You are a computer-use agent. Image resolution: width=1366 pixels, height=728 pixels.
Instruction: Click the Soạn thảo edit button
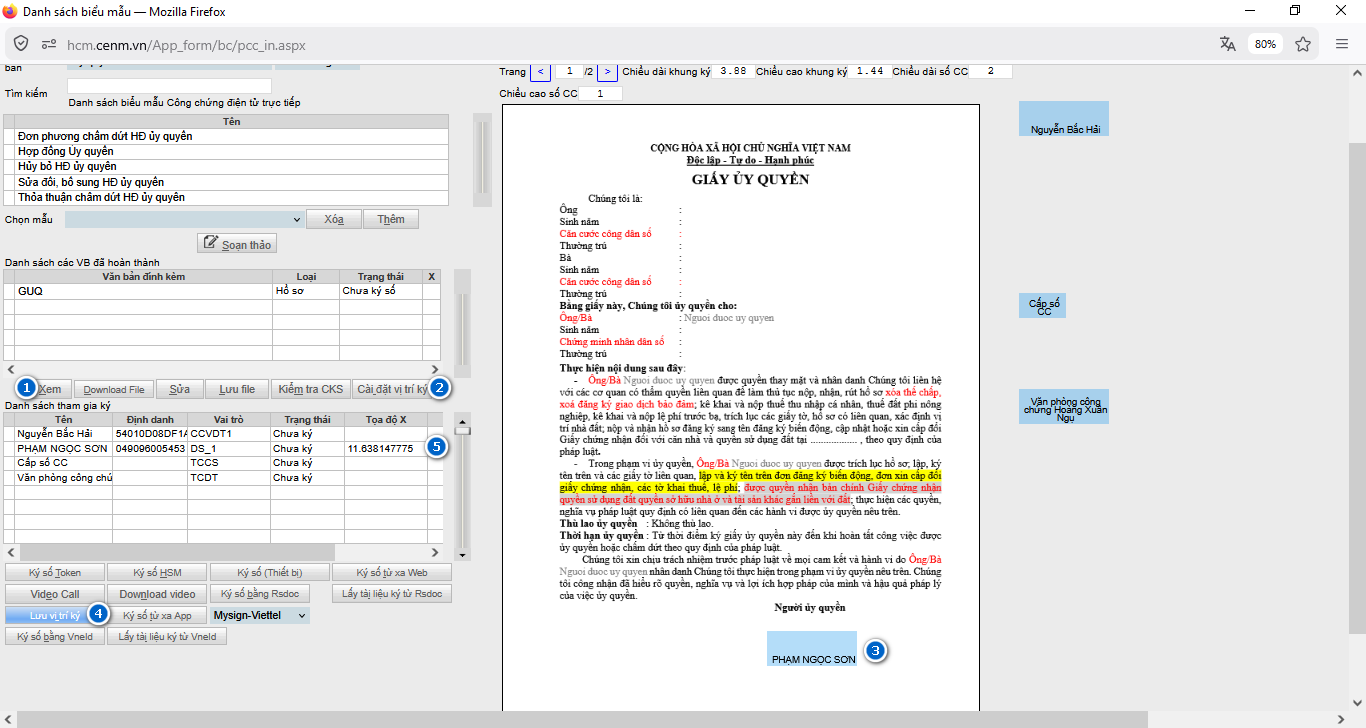tap(236, 243)
